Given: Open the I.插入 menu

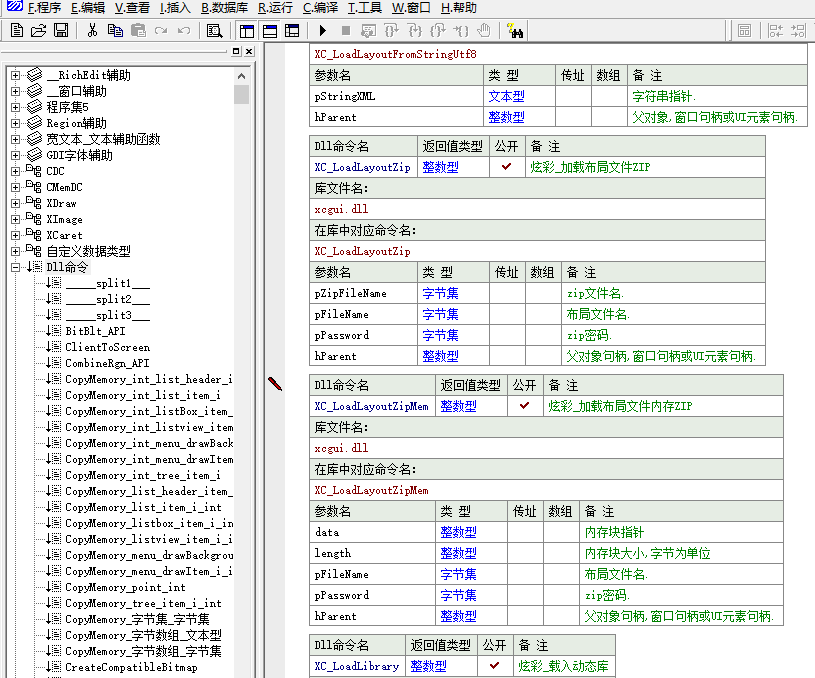Looking at the screenshot, I should (175, 8).
